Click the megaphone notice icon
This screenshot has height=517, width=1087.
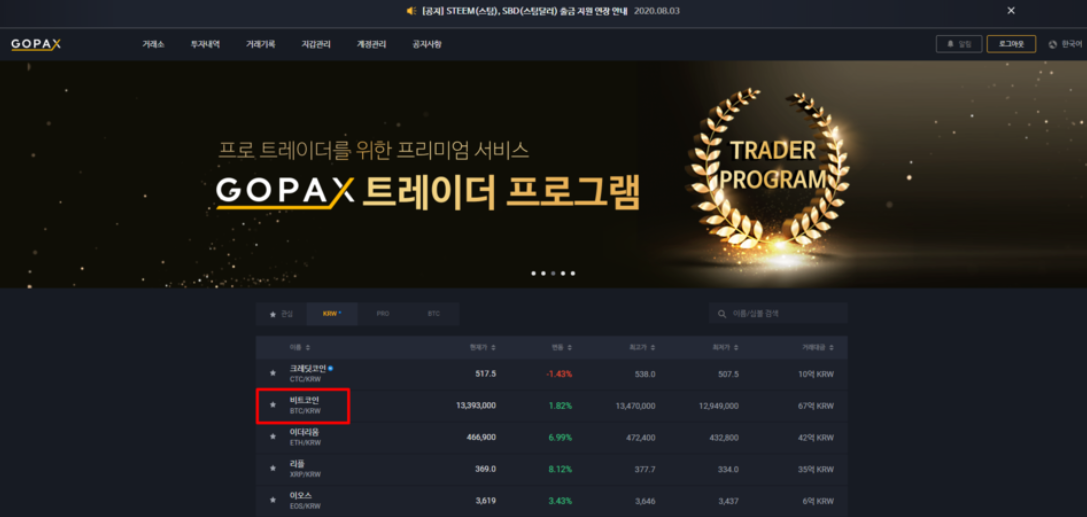coord(410,11)
